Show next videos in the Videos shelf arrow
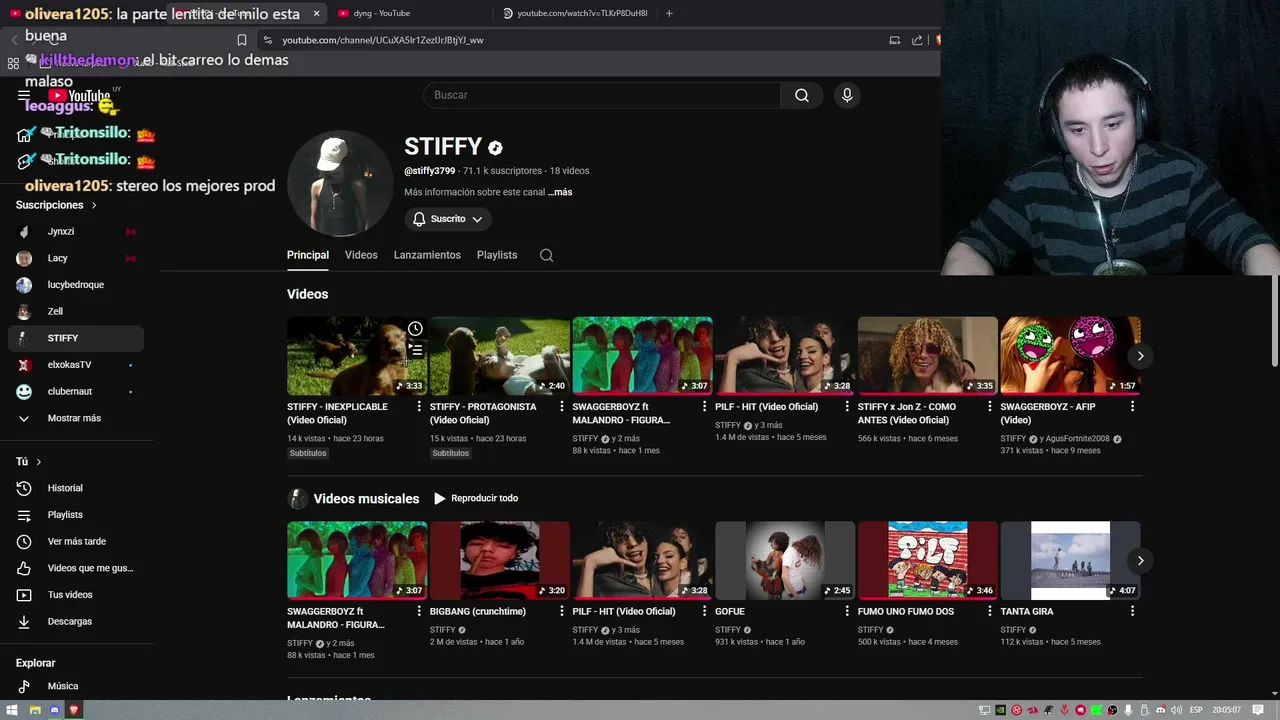This screenshot has height=720, width=1280. coord(1140,356)
